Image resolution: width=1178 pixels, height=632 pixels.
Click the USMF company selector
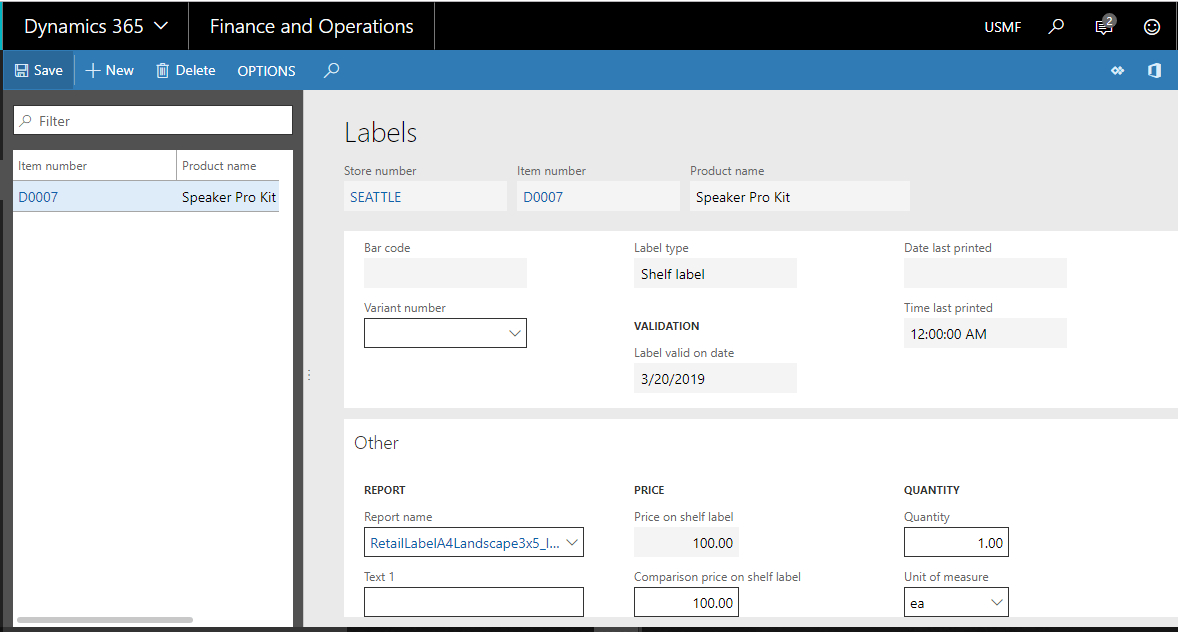tap(1003, 27)
